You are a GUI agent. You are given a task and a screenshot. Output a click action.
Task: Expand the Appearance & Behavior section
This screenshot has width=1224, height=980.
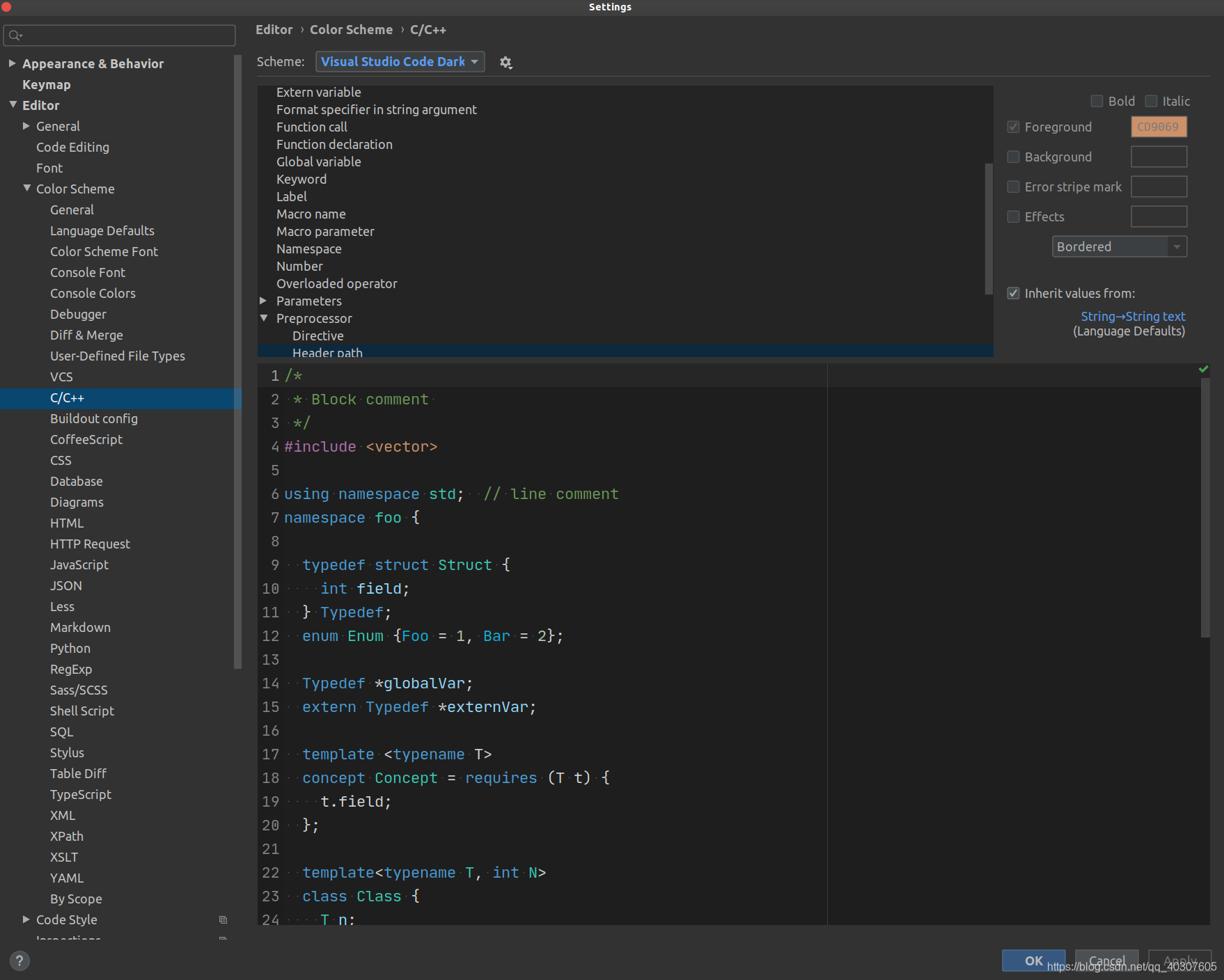(x=12, y=63)
